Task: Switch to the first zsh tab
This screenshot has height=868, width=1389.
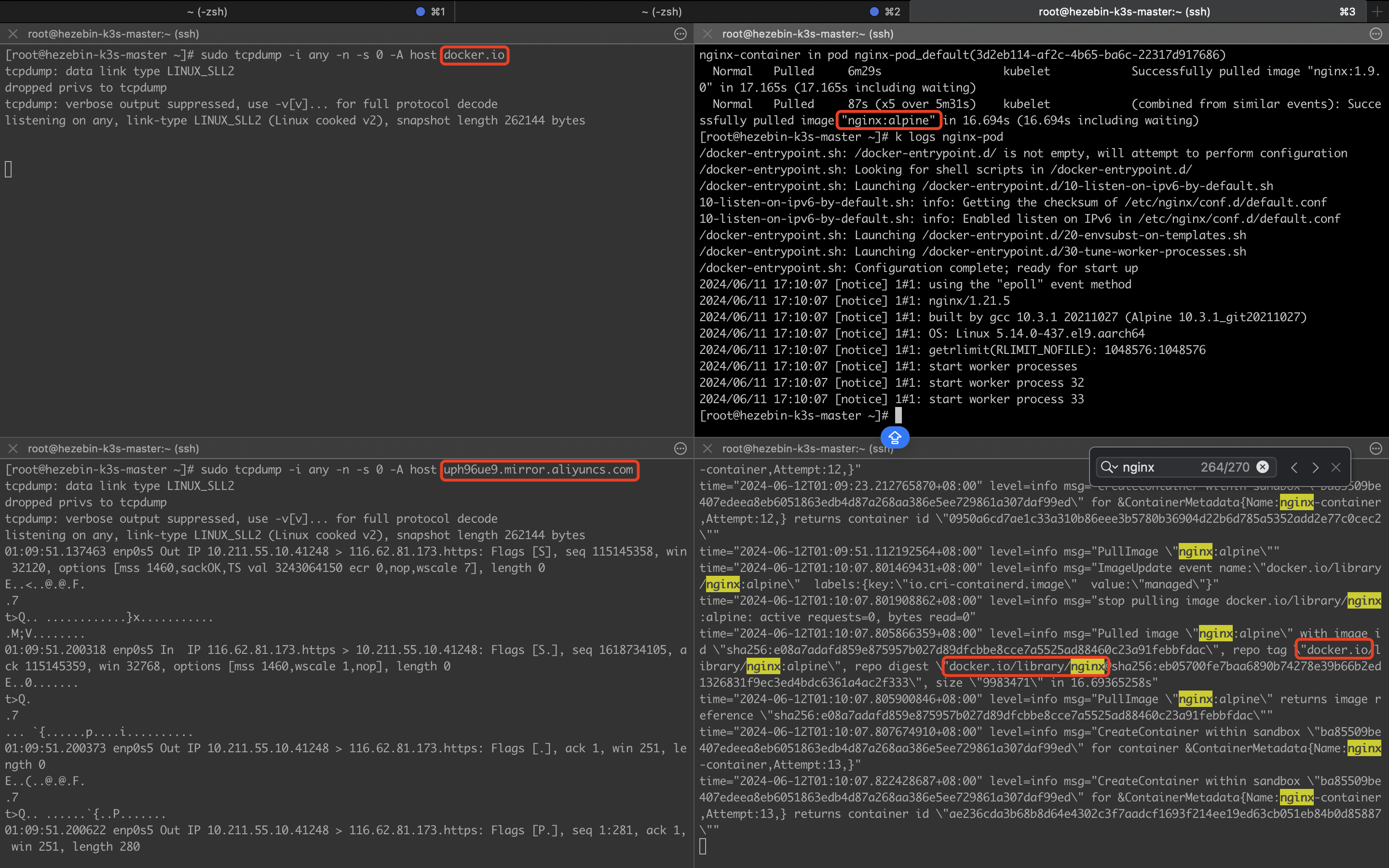Action: (208, 12)
